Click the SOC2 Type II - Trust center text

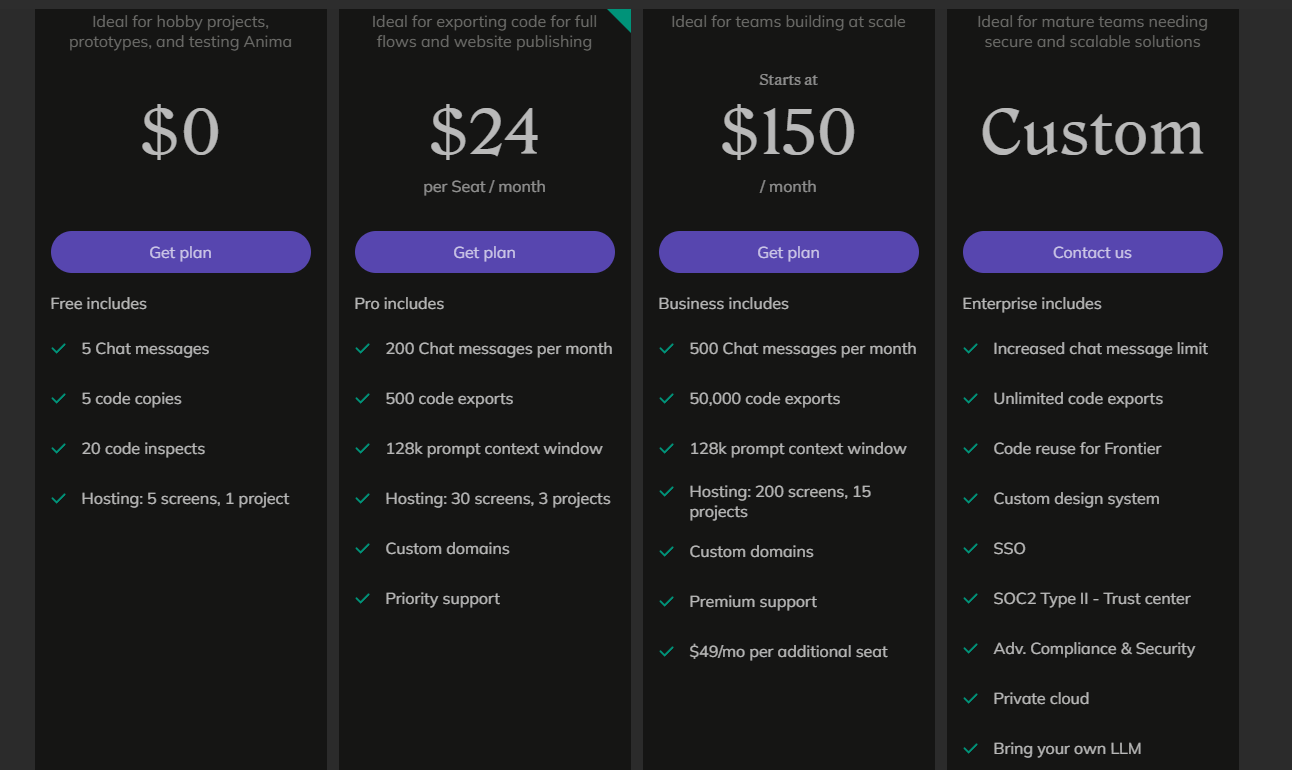(1092, 599)
